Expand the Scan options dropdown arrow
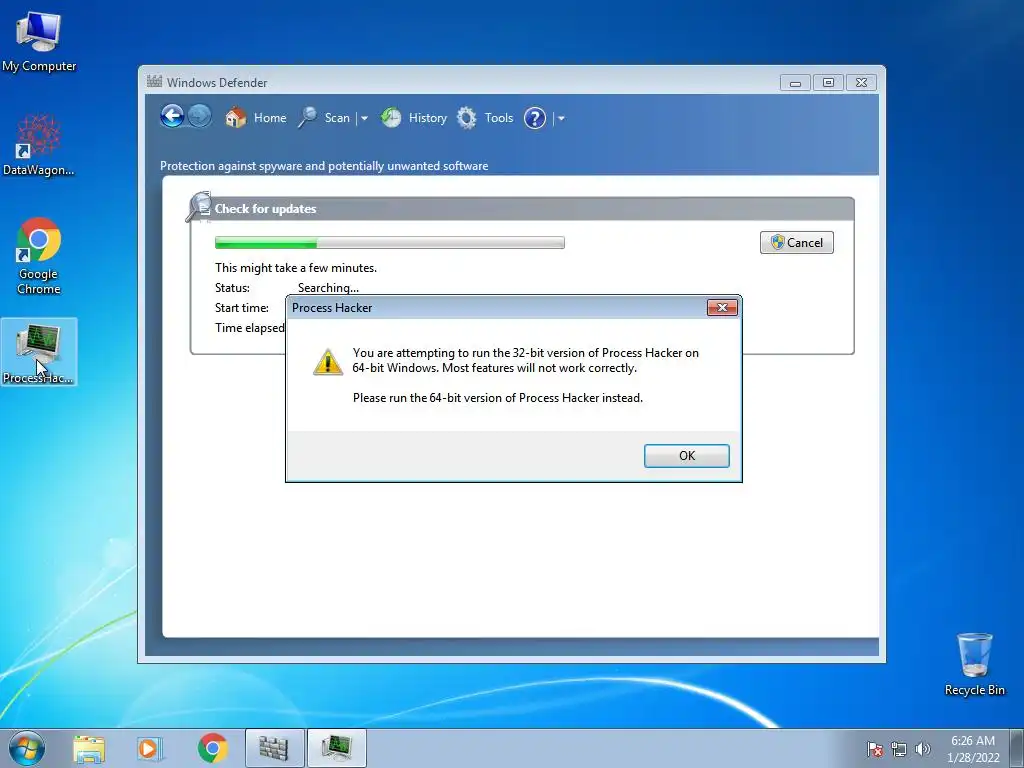This screenshot has width=1024, height=768. pos(364,118)
